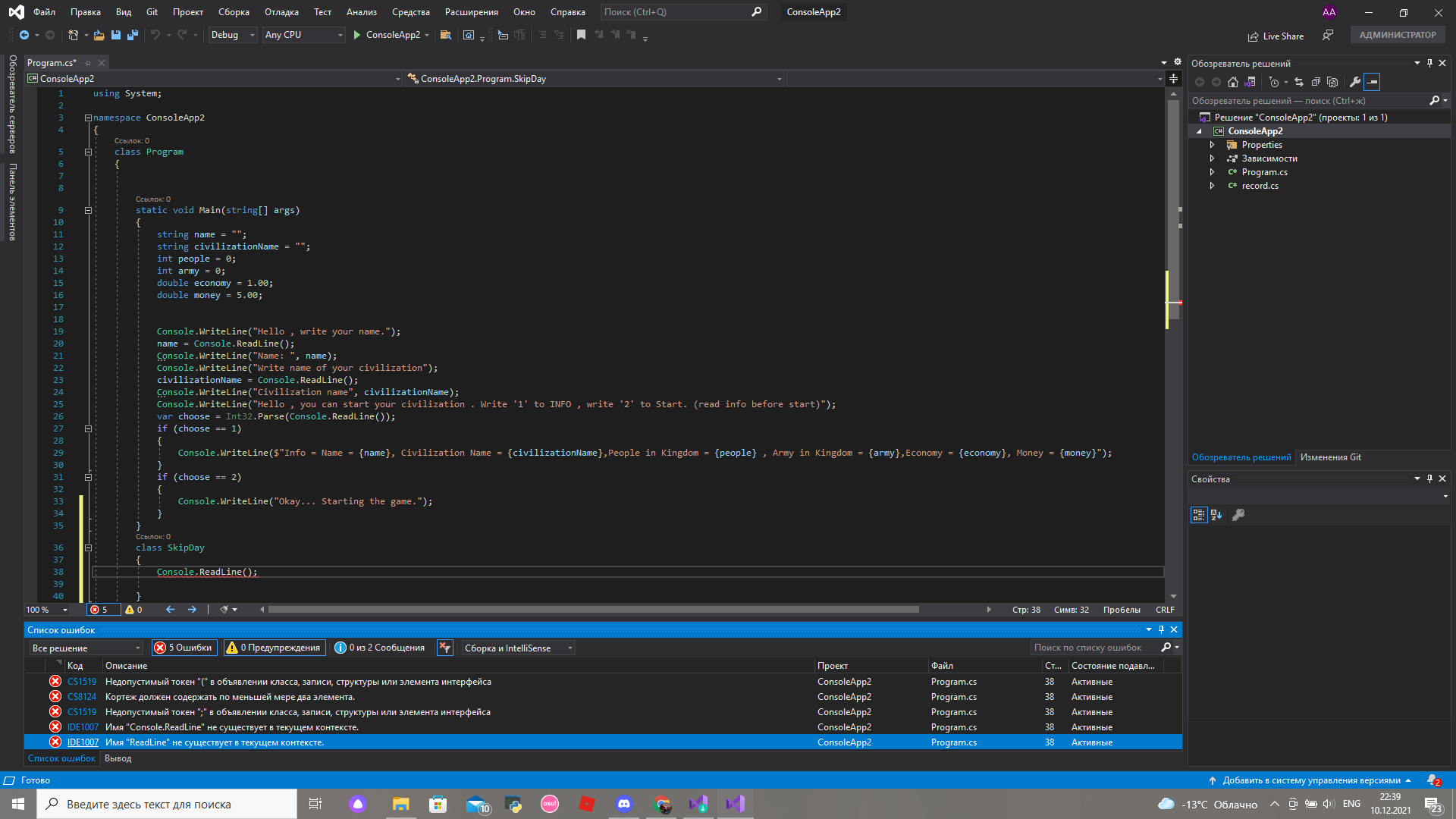Open the Any CPU platform dropdown

click(303, 35)
